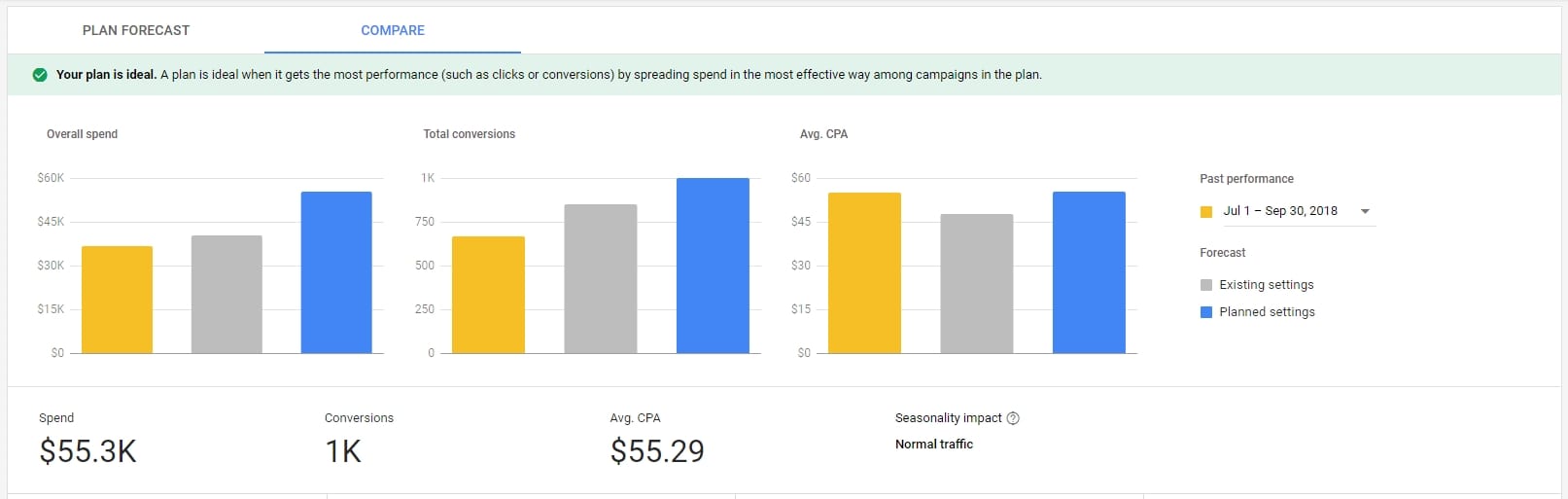Viewport: 1568px width, 499px height.
Task: Click the Seasonality impact help icon
Action: pyautogui.click(x=1013, y=418)
